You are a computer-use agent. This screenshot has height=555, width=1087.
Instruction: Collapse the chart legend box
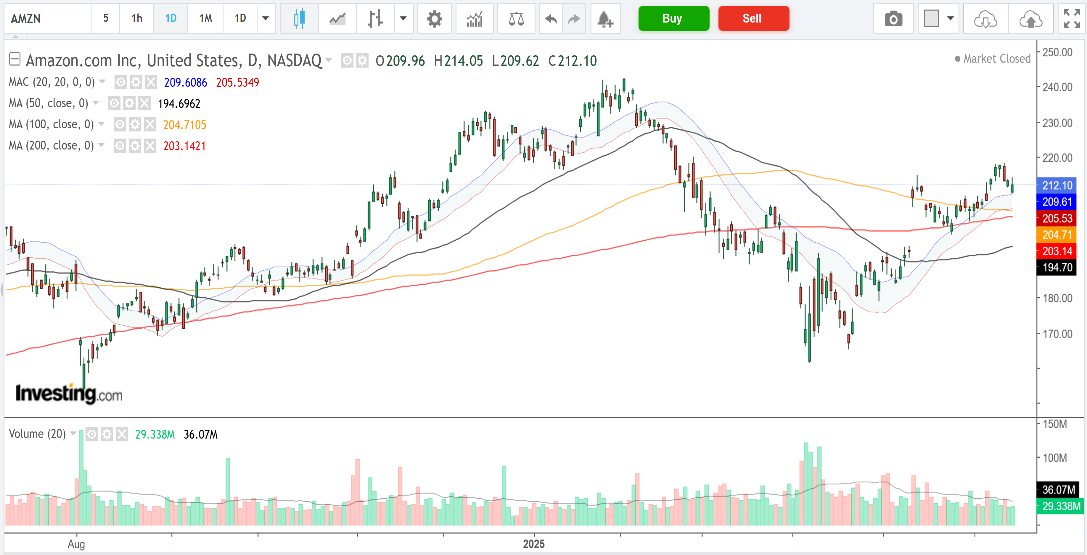(x=14, y=60)
